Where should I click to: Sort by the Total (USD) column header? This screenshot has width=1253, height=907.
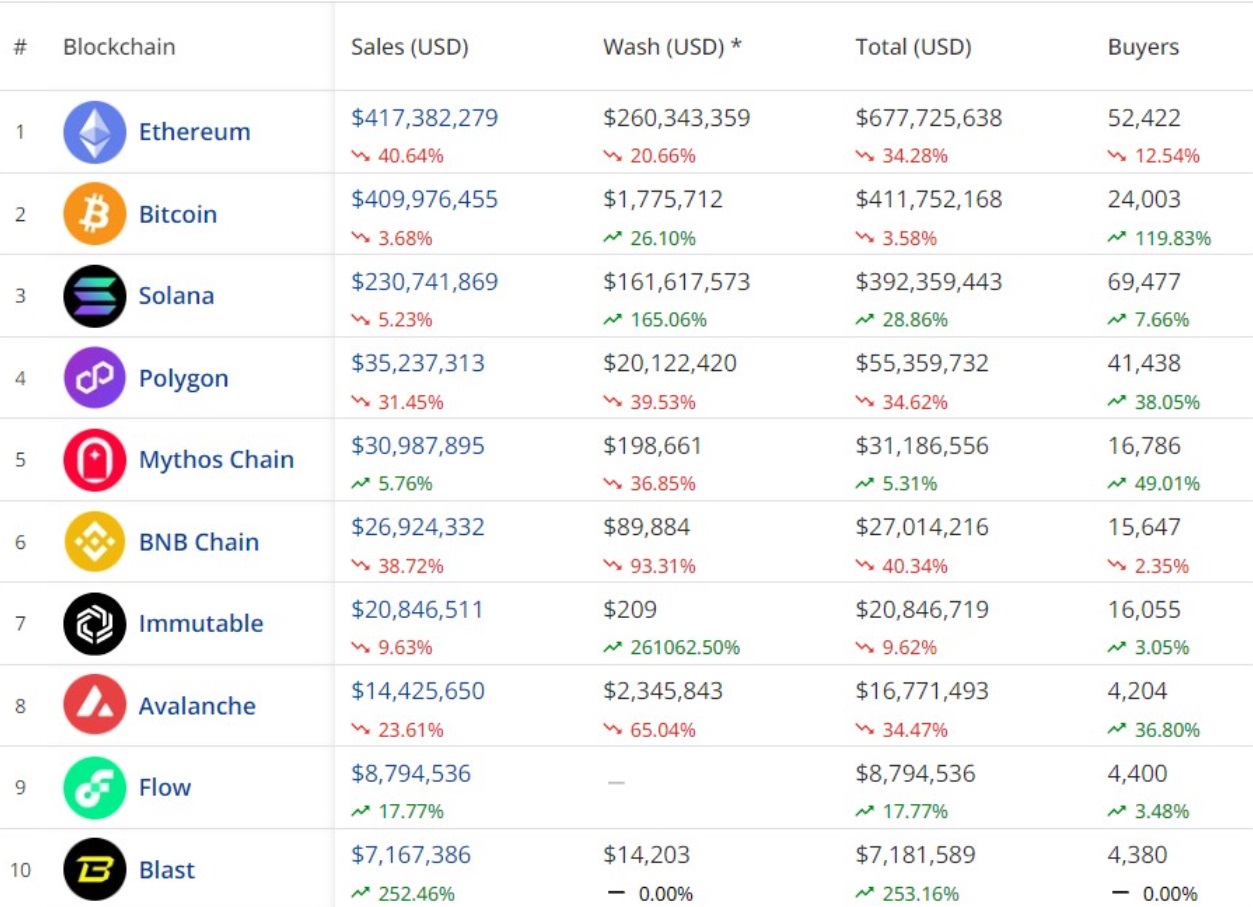point(914,47)
